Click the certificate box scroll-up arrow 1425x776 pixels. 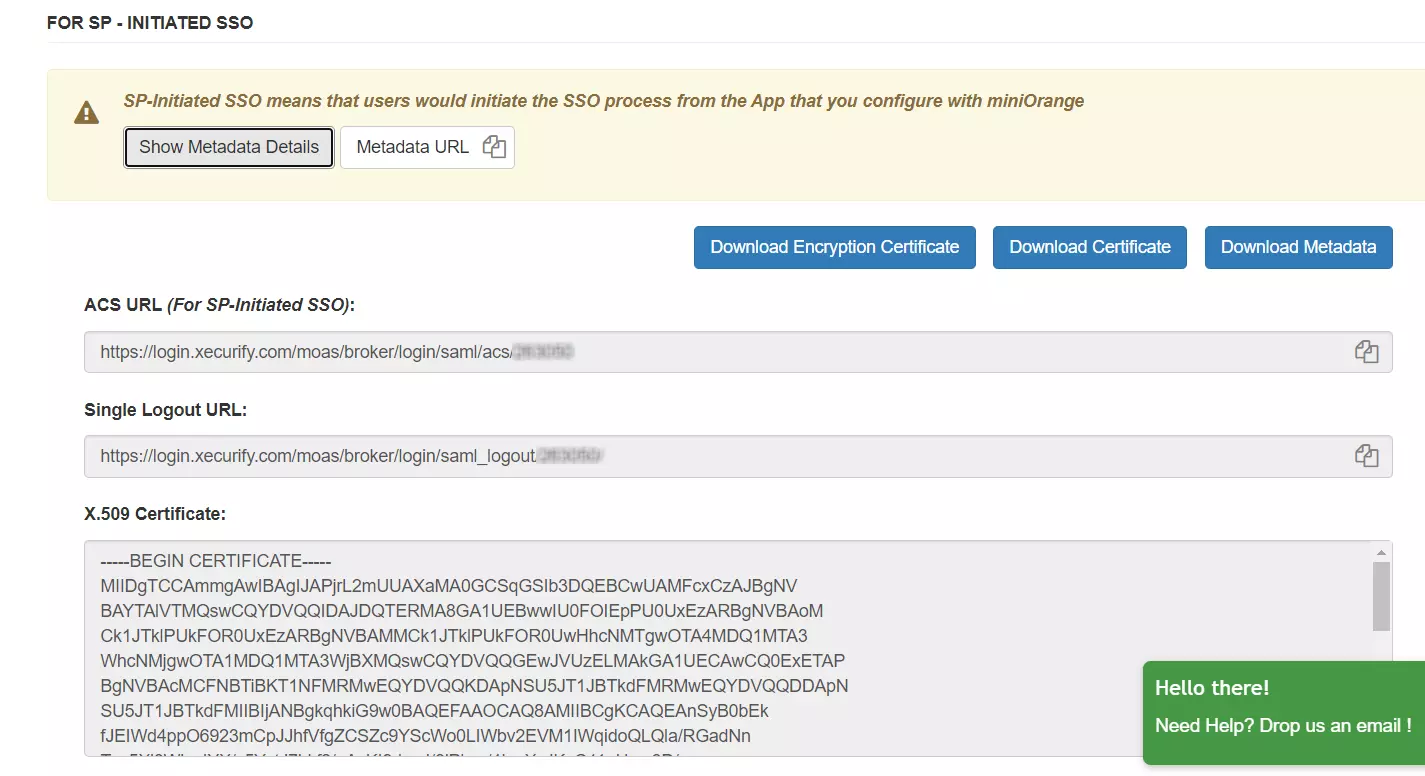tap(1381, 552)
